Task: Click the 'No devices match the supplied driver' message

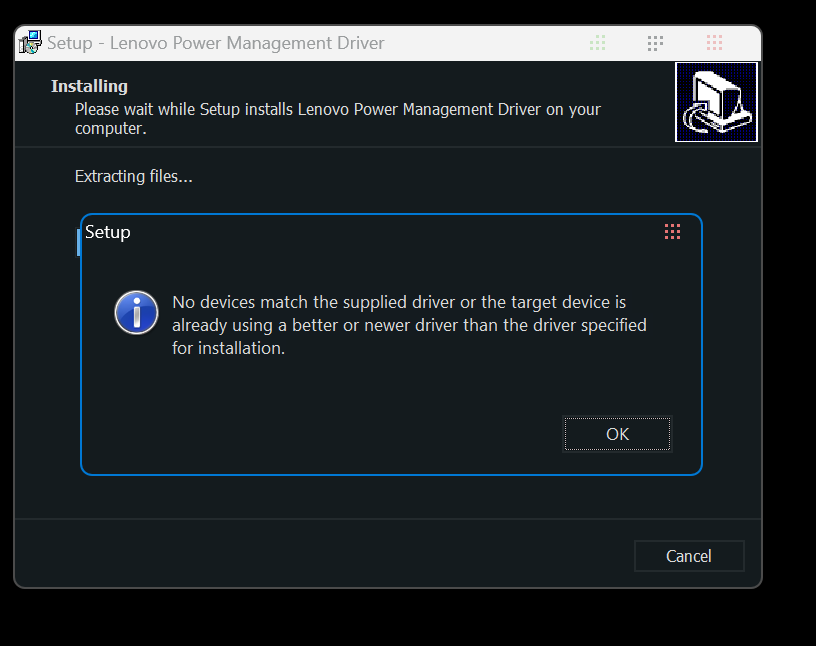Action: (410, 325)
